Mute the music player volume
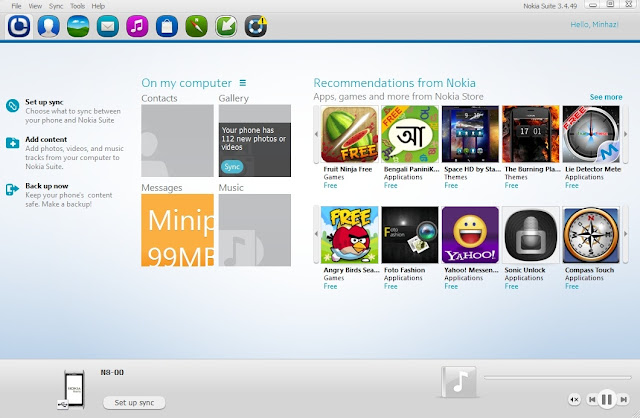640x418 pixels. coord(574,399)
